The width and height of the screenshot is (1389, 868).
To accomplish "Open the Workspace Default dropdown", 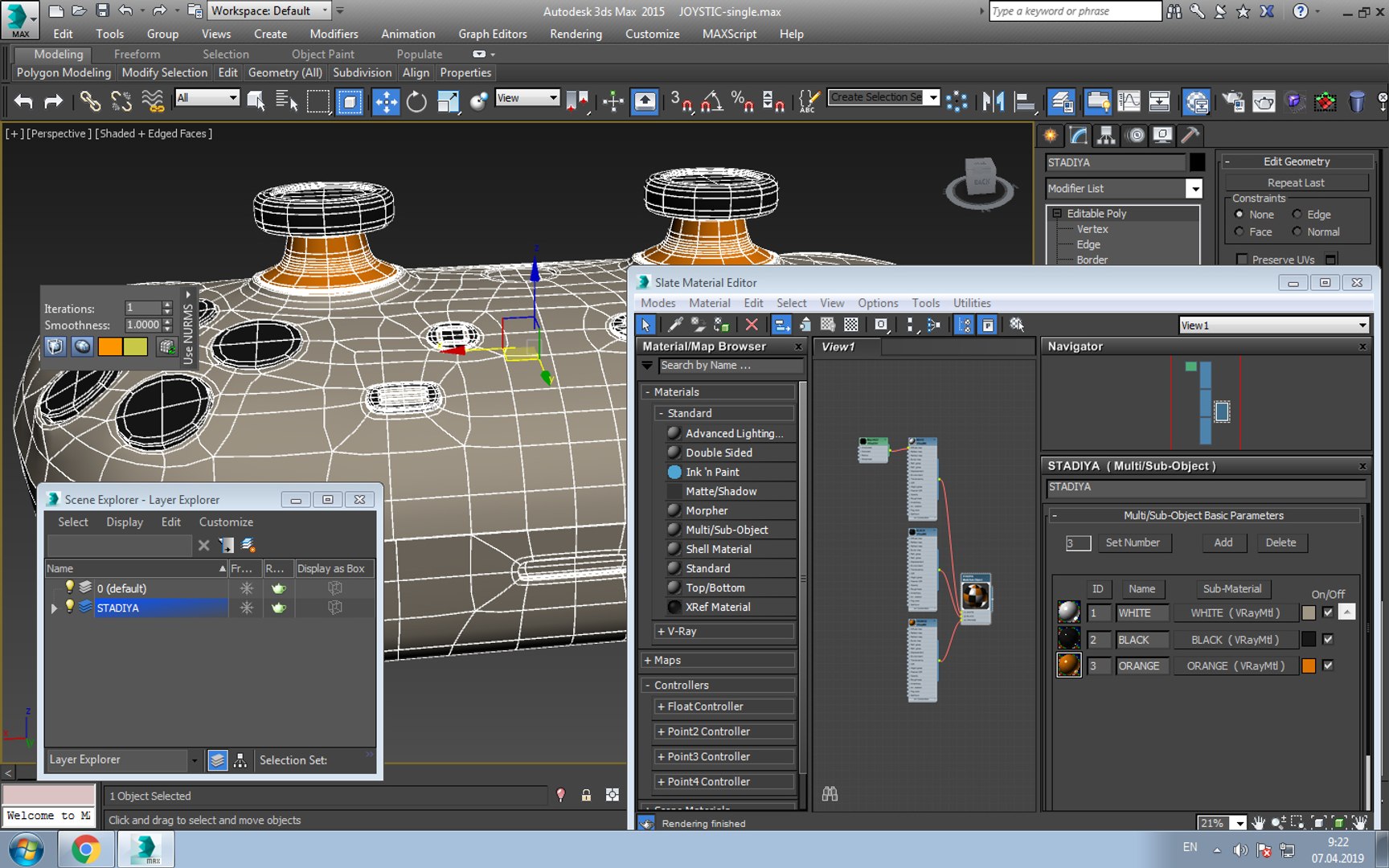I will (x=325, y=11).
